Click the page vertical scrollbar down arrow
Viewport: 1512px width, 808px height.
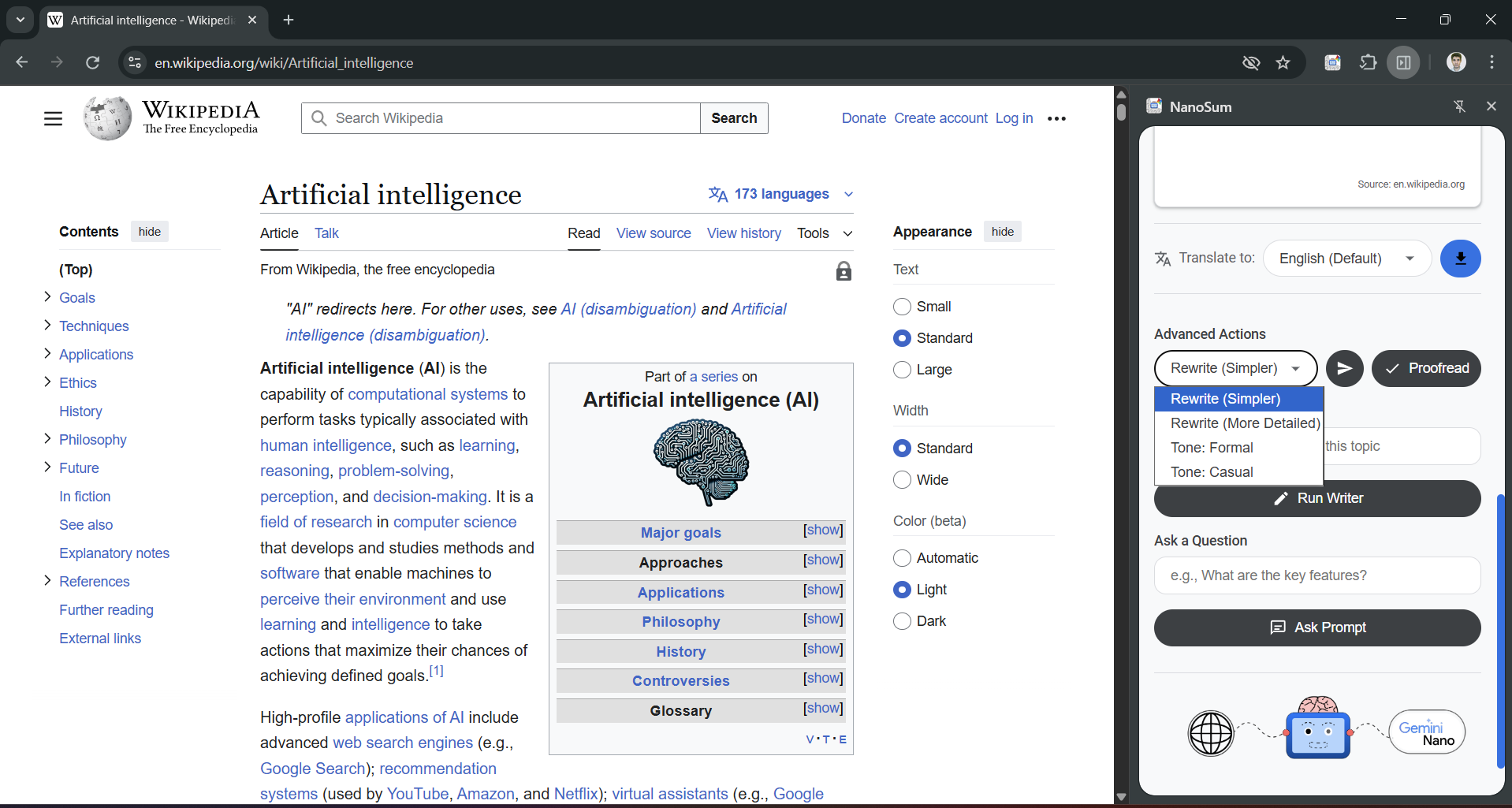[1121, 797]
